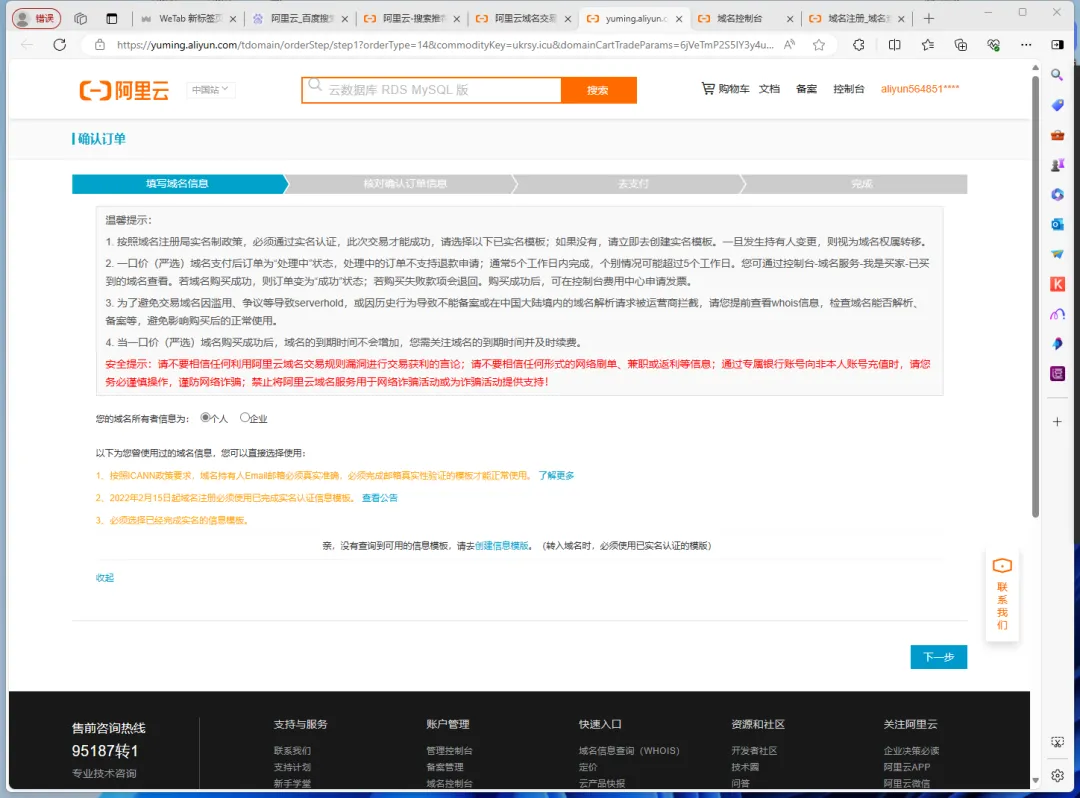Open footer link 支持计划
1080x798 pixels.
point(292,767)
